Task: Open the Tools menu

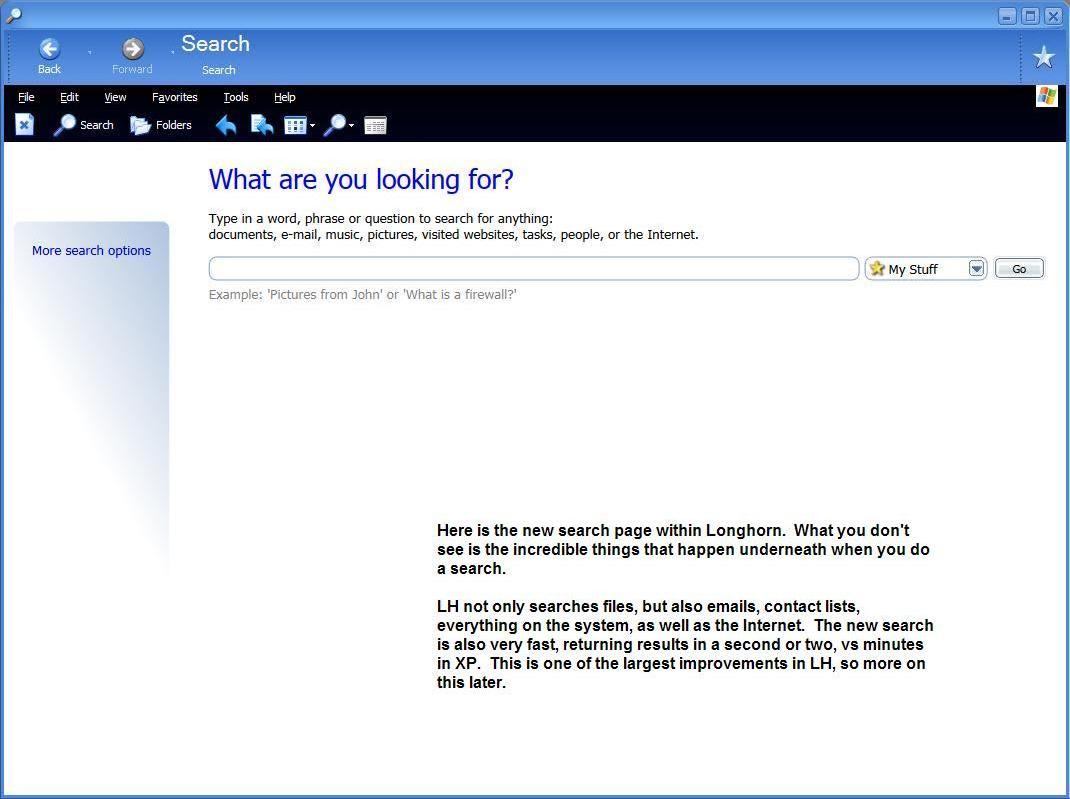Action: [236, 97]
